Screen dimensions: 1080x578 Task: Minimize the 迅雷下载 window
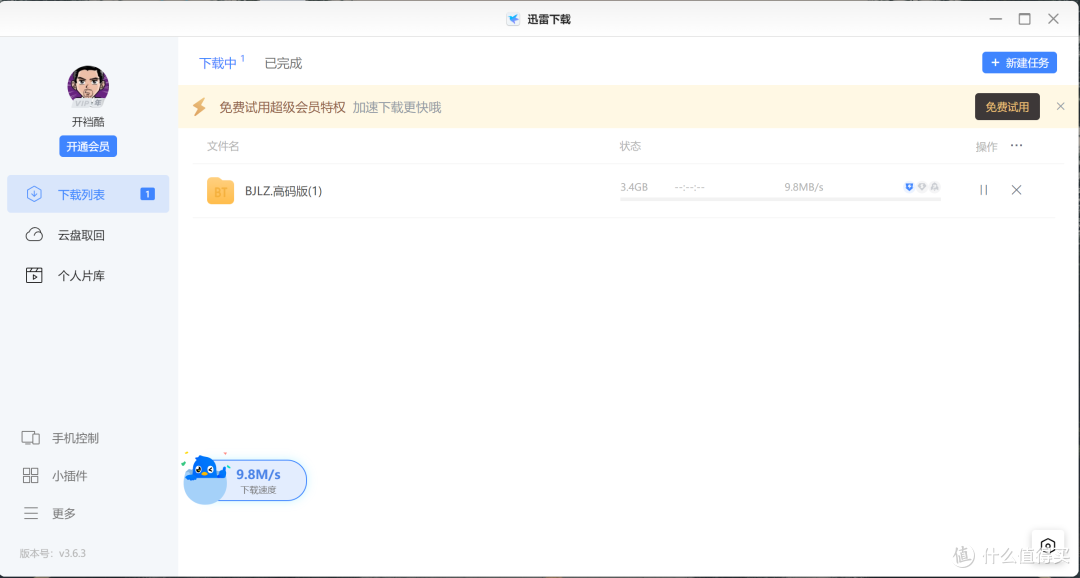click(x=996, y=19)
